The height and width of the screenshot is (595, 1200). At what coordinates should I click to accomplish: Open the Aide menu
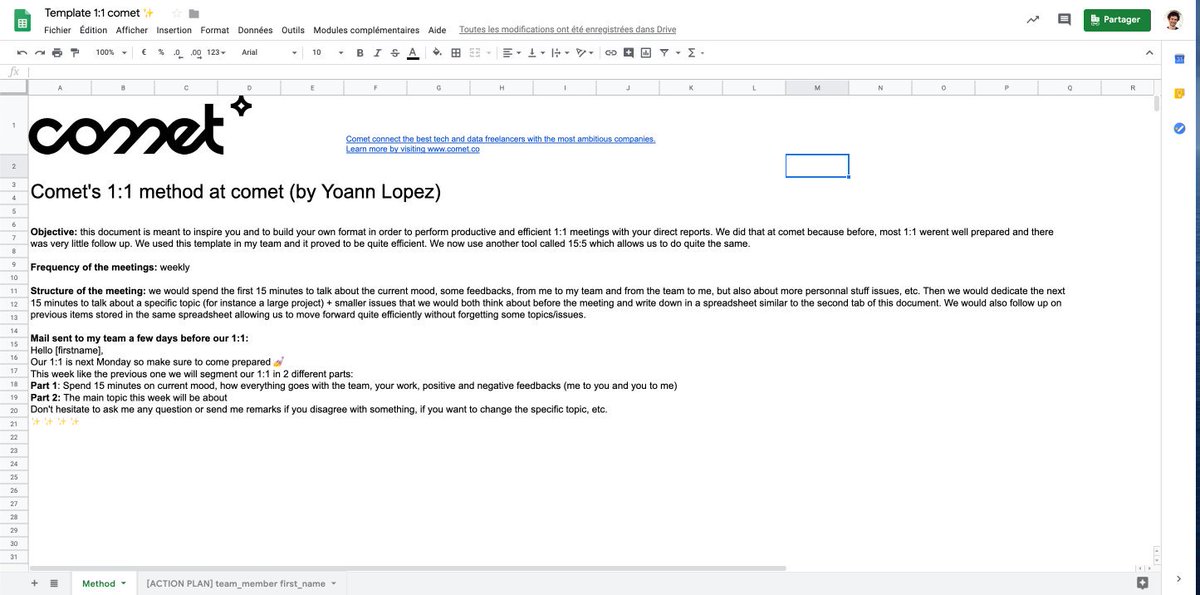pyautogui.click(x=437, y=30)
